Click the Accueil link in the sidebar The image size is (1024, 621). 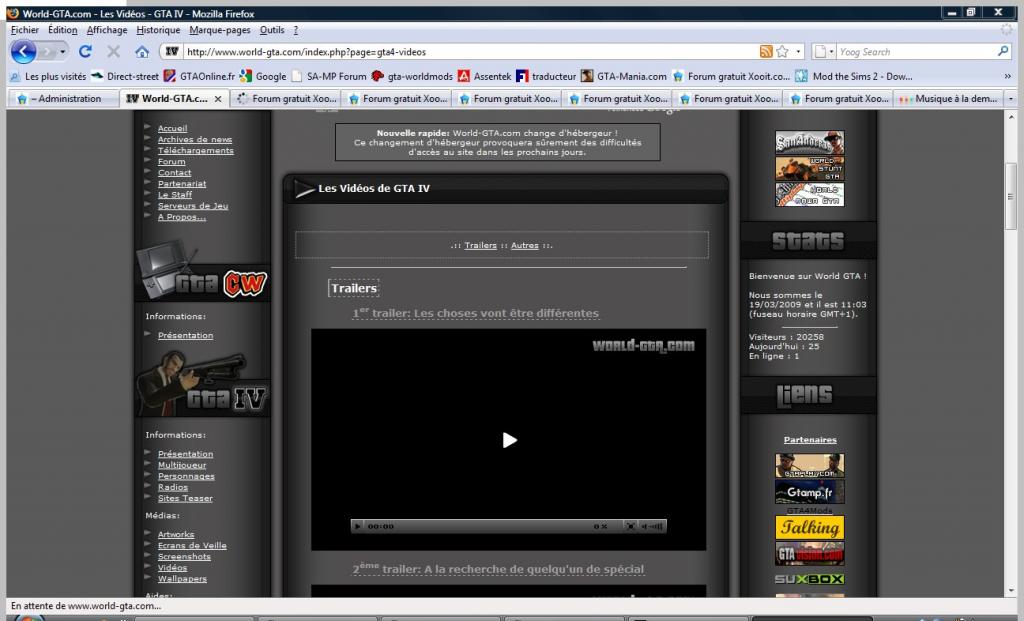pos(172,129)
